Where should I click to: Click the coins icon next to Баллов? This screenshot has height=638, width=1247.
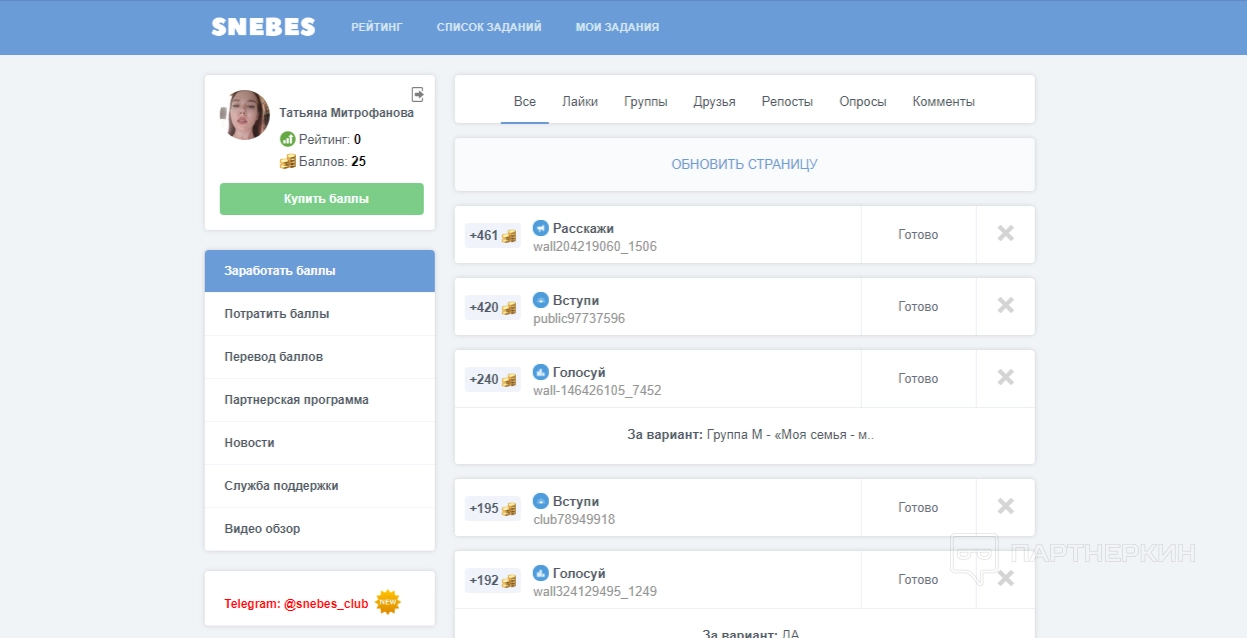coord(288,162)
